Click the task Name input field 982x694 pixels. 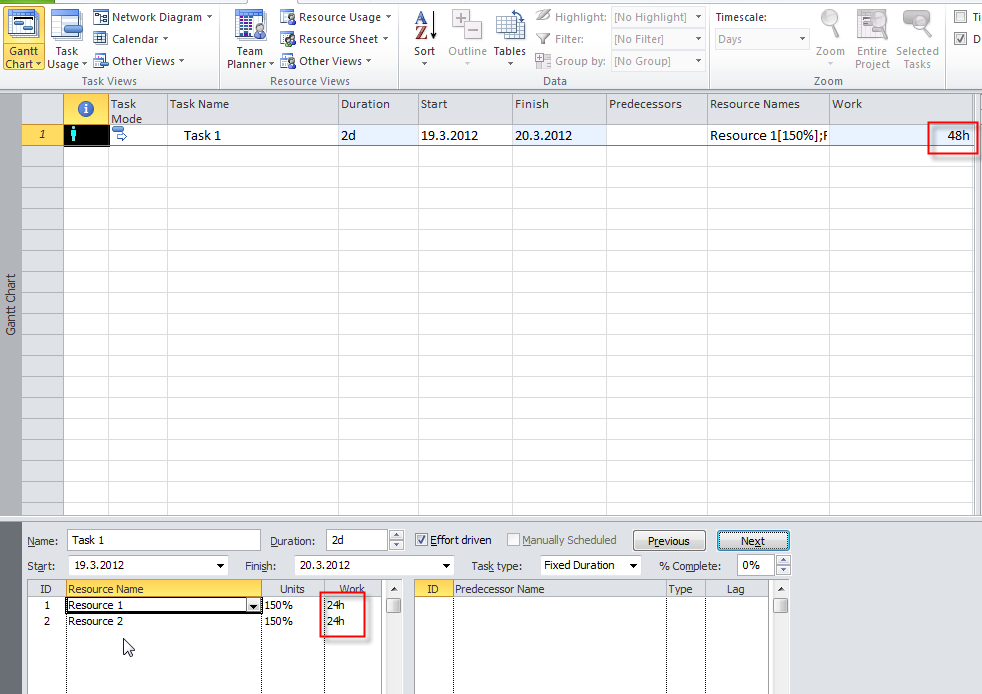click(x=162, y=540)
